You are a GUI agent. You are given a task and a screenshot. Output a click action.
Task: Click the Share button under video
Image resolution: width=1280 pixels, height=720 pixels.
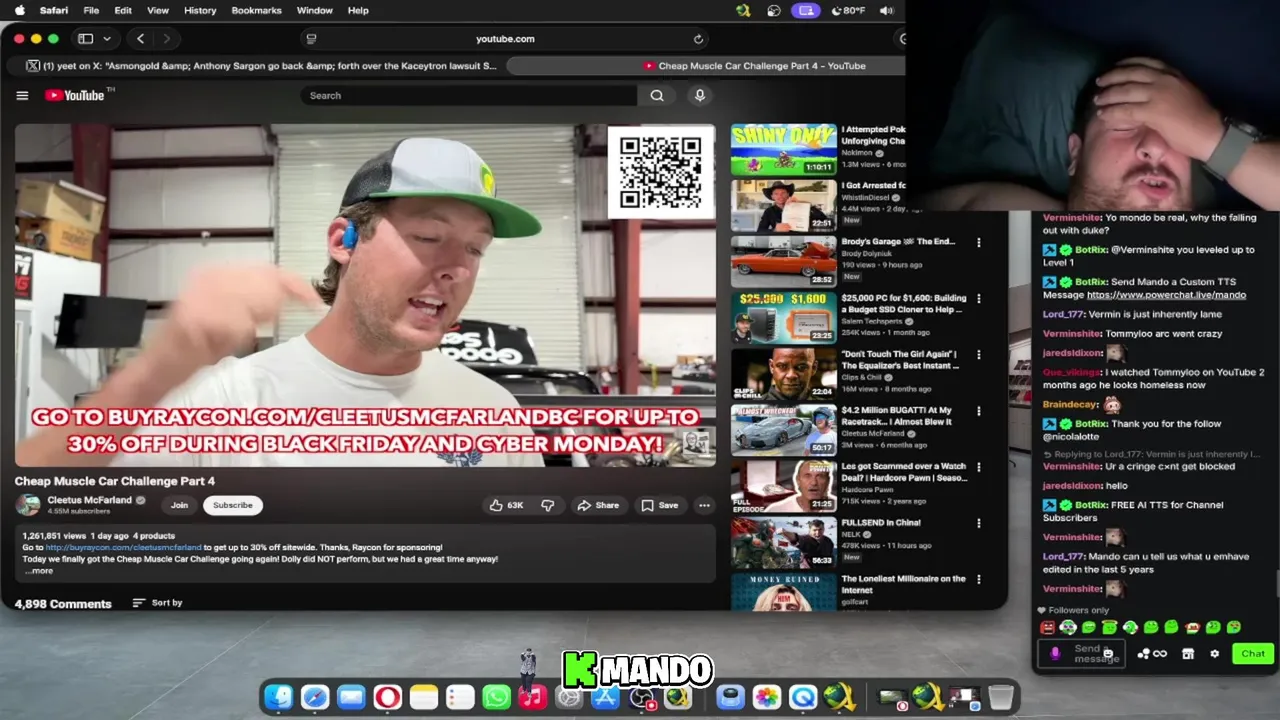598,505
